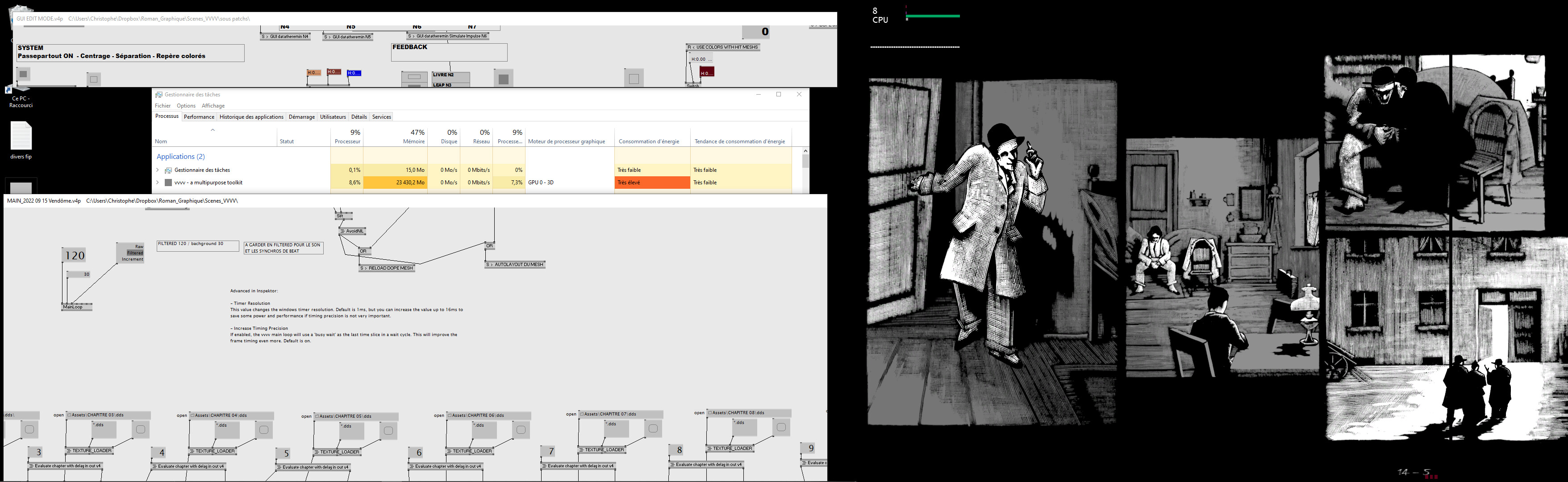Click the orange H:0 color box
This screenshot has width=1568, height=482.
click(x=313, y=73)
